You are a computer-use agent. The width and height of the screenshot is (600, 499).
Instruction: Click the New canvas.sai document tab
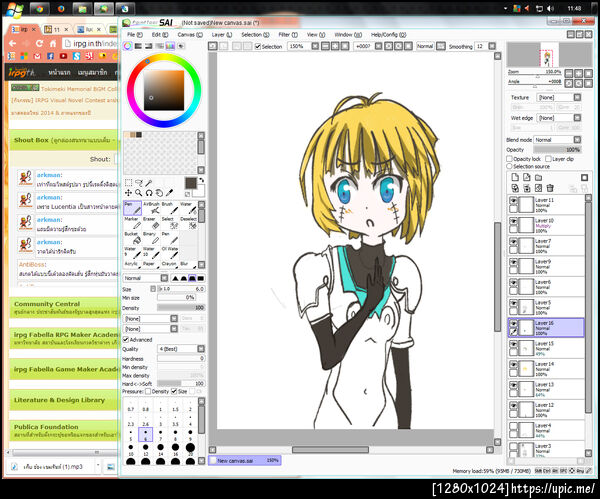[x=245, y=460]
